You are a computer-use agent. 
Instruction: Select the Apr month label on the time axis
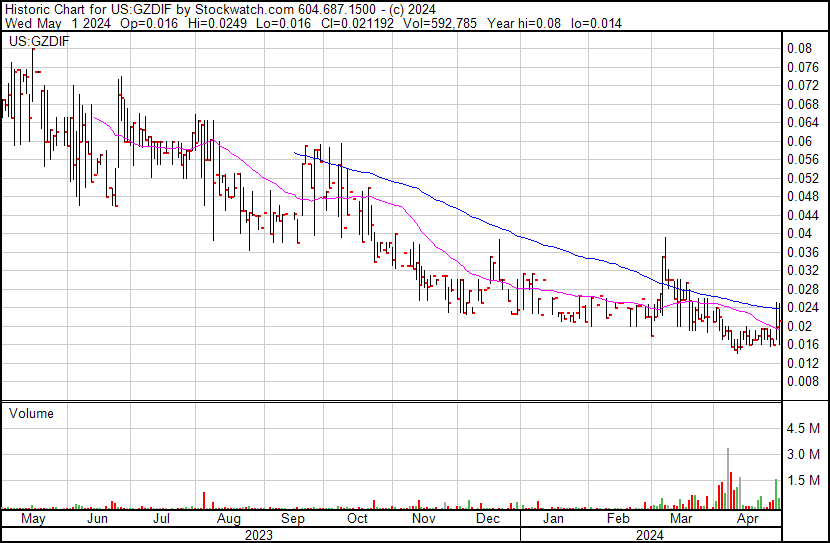[746, 519]
